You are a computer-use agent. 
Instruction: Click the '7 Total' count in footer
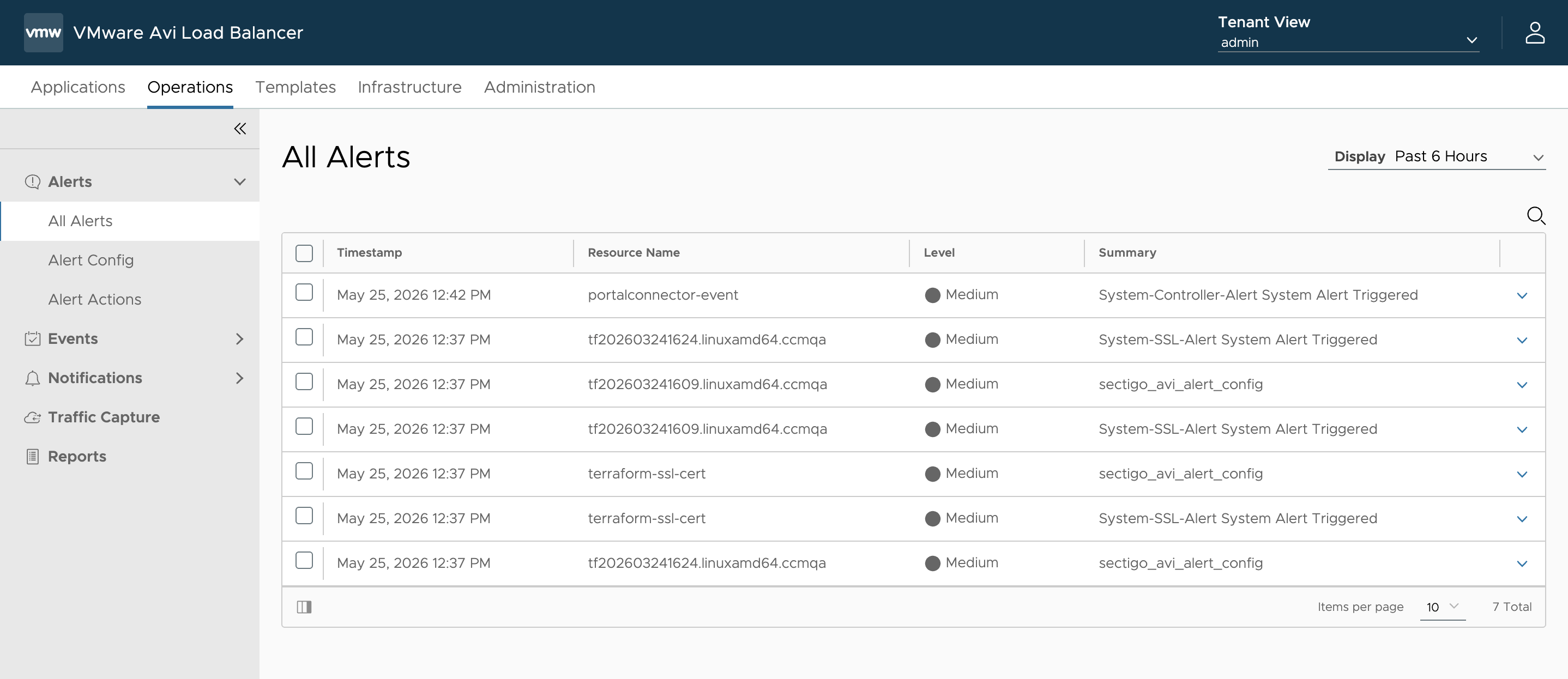[1512, 607]
